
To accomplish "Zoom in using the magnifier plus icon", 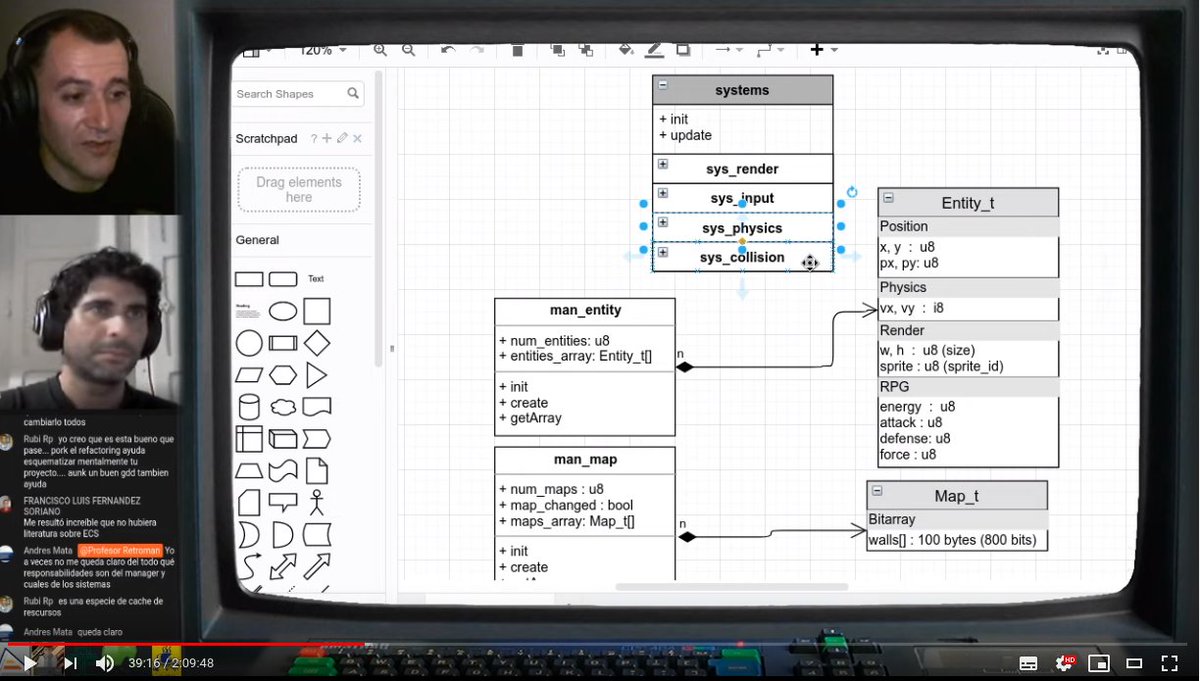I will click(380, 50).
